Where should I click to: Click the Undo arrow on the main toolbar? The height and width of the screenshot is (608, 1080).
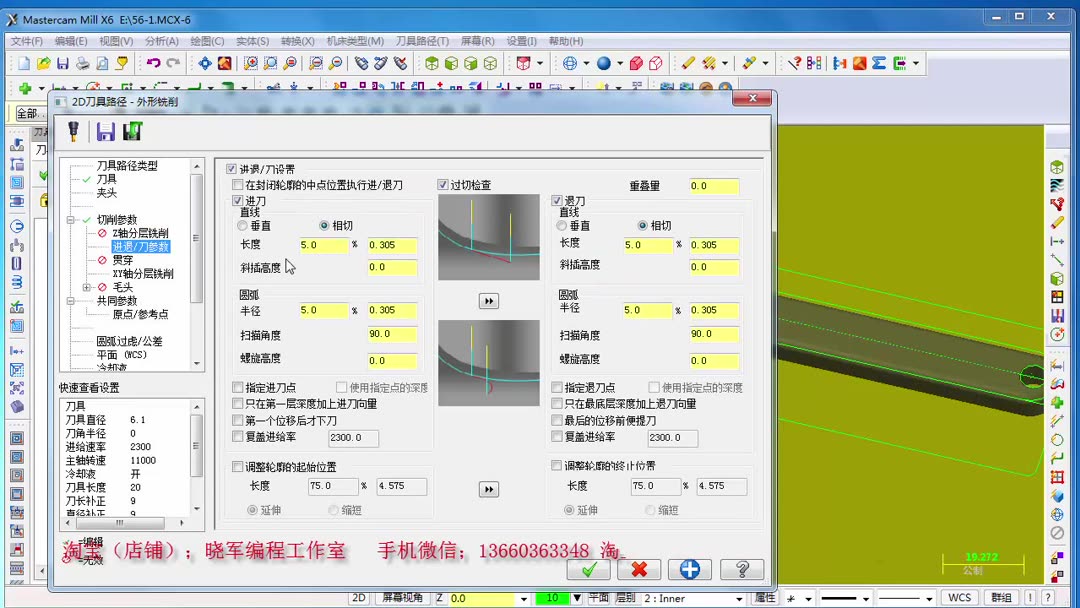tap(154, 62)
